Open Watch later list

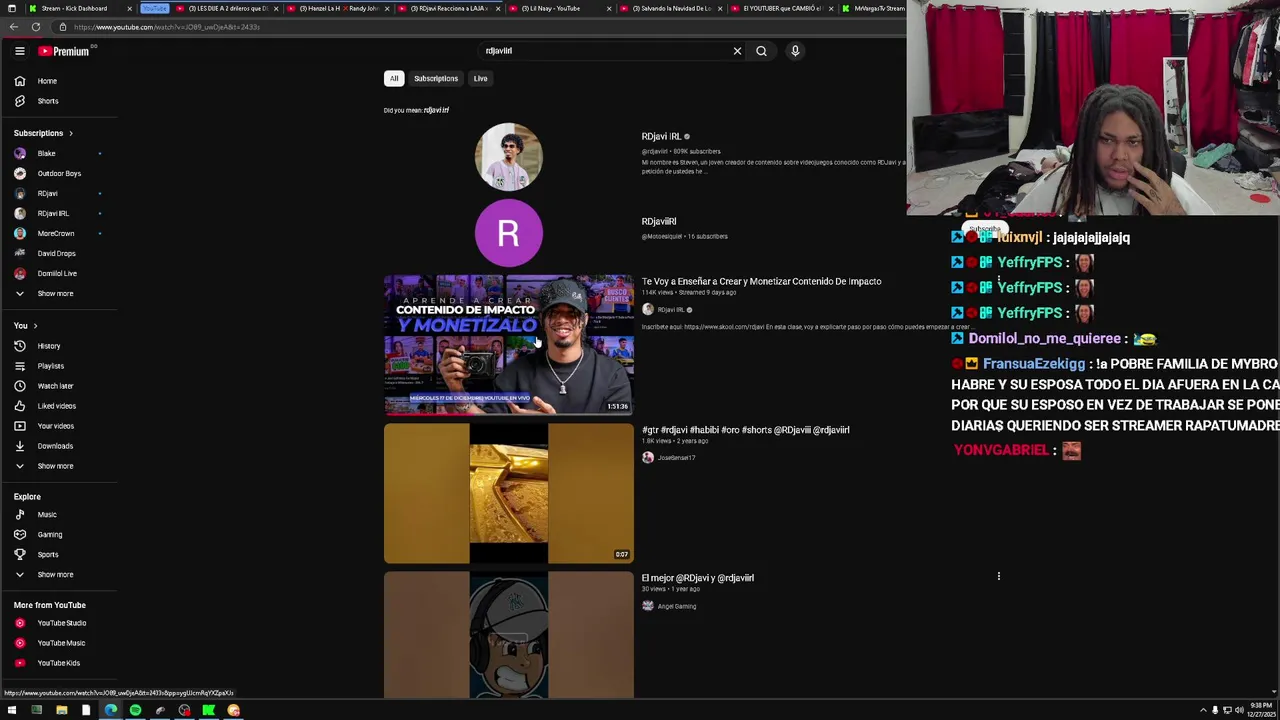[58, 386]
